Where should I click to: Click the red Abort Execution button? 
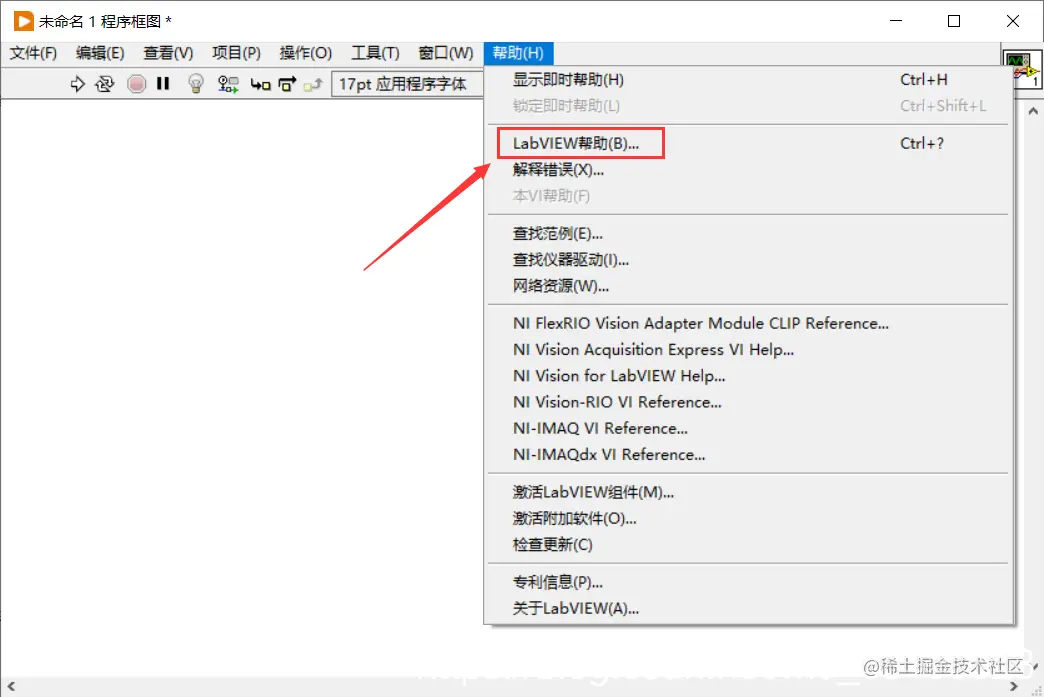click(136, 84)
